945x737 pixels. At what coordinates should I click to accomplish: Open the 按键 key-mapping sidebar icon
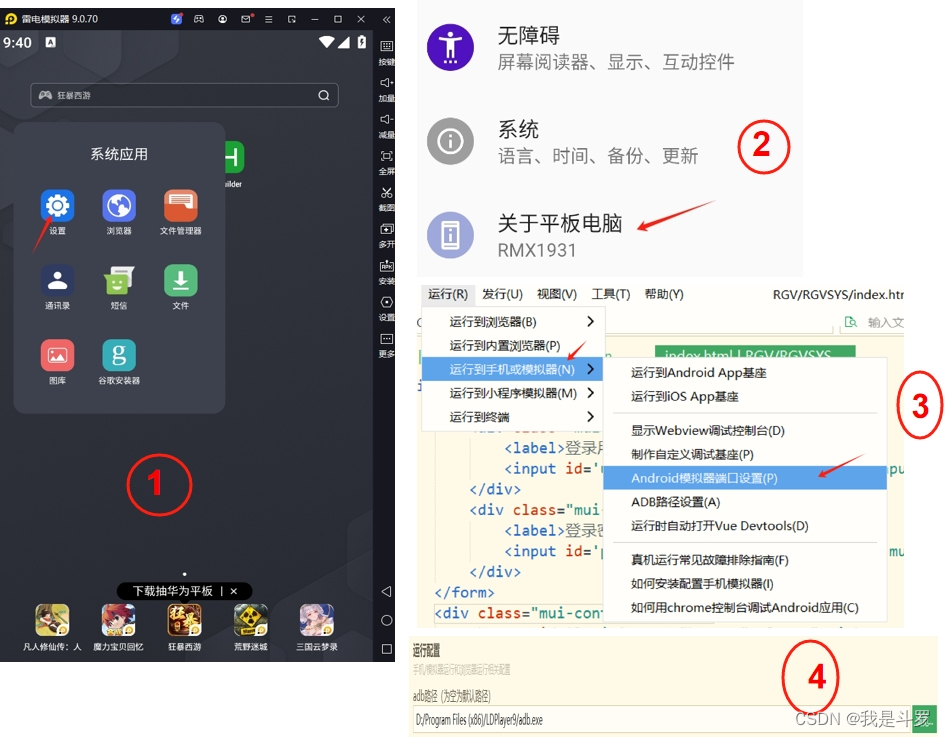387,48
